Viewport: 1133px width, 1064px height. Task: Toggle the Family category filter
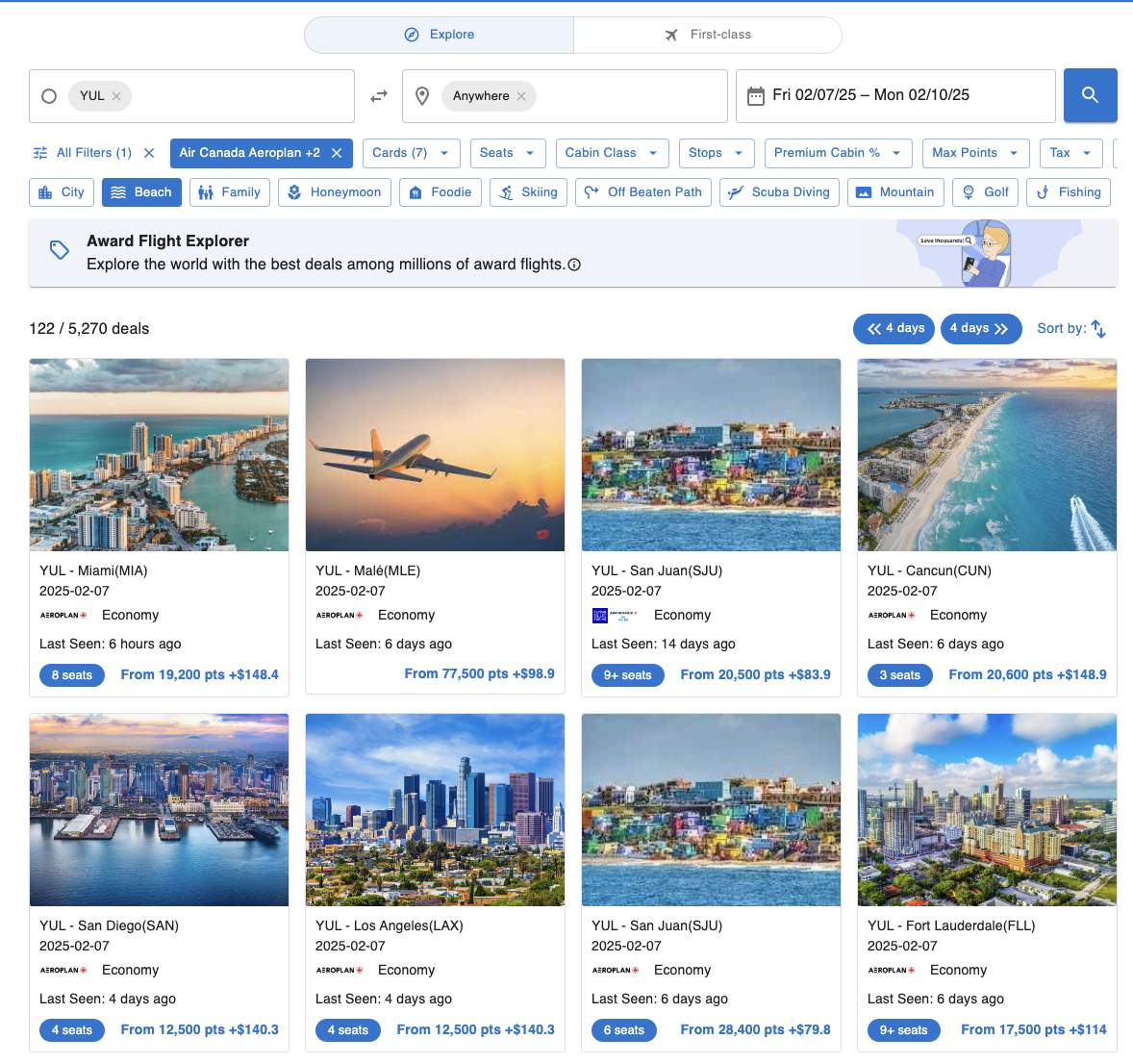[230, 192]
